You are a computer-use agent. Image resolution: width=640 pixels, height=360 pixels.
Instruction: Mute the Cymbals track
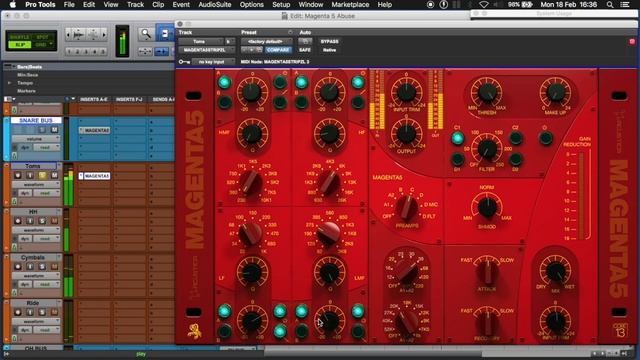pyautogui.click(x=54, y=267)
